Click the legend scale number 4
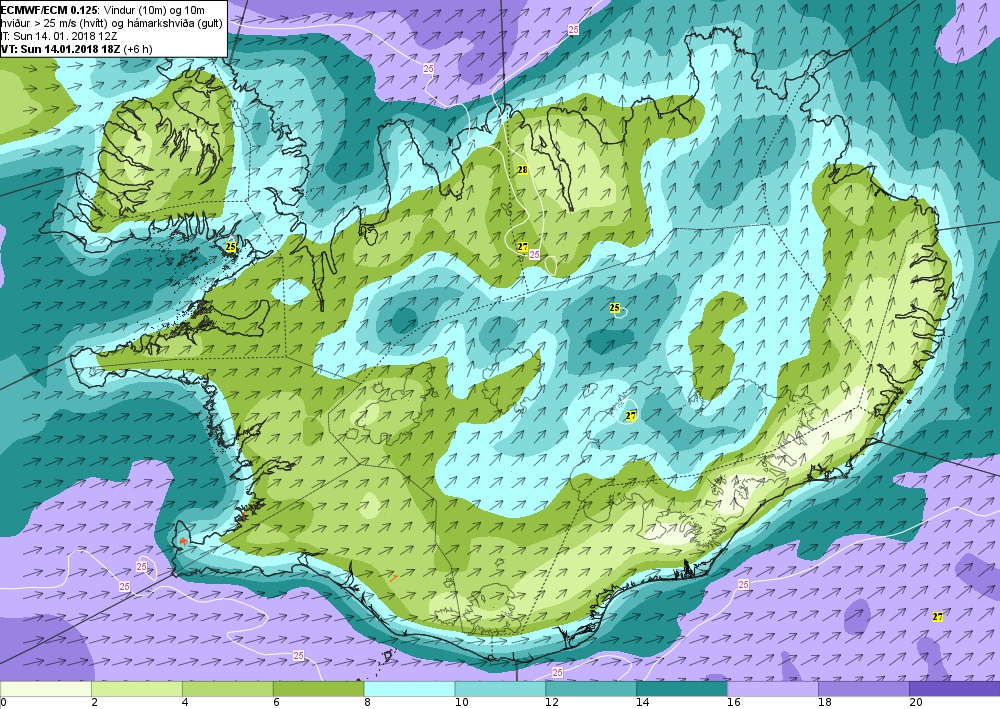Image resolution: width=1000 pixels, height=709 pixels. click(185, 703)
